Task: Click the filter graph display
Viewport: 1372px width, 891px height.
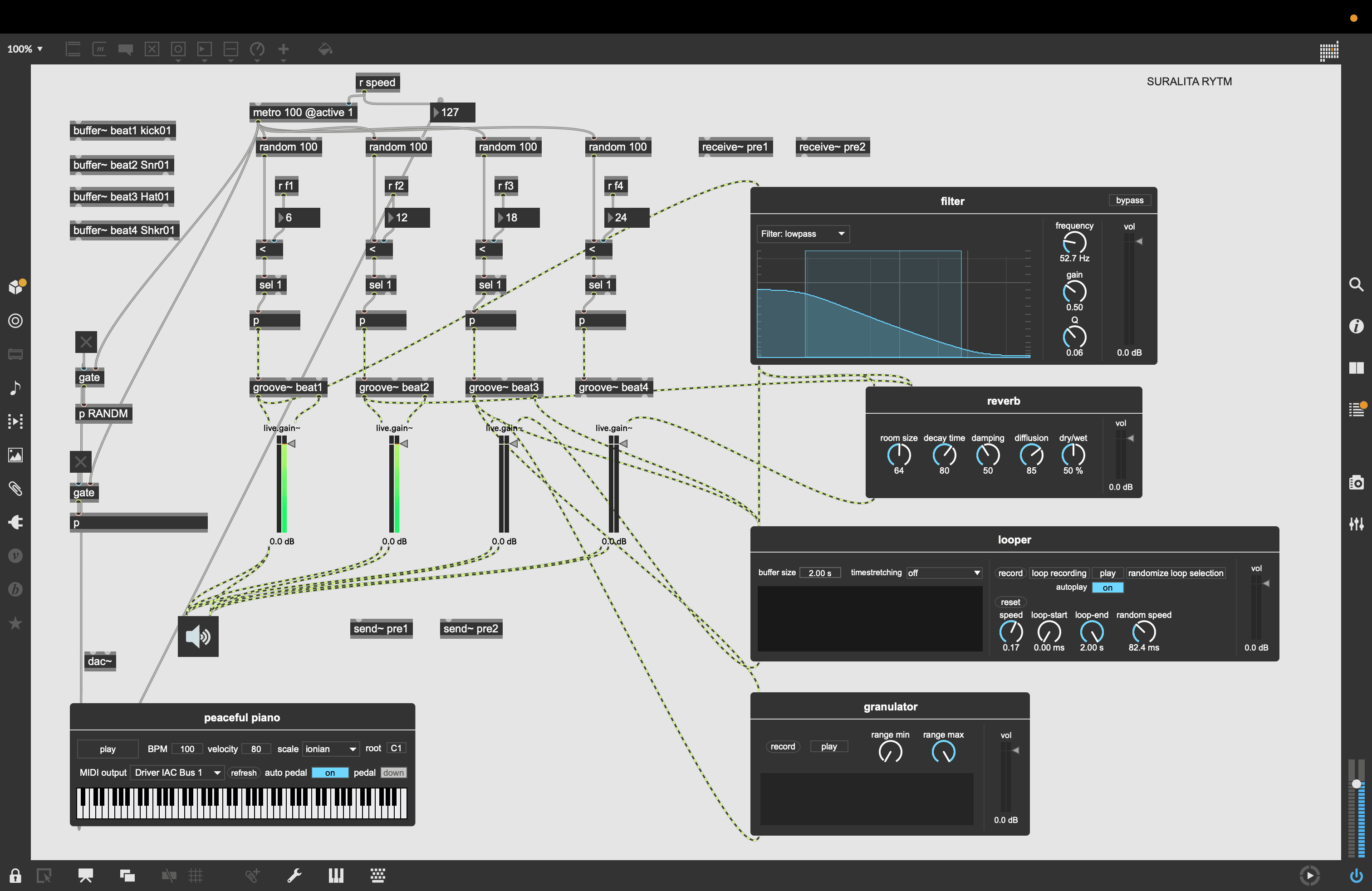Action: coord(893,304)
